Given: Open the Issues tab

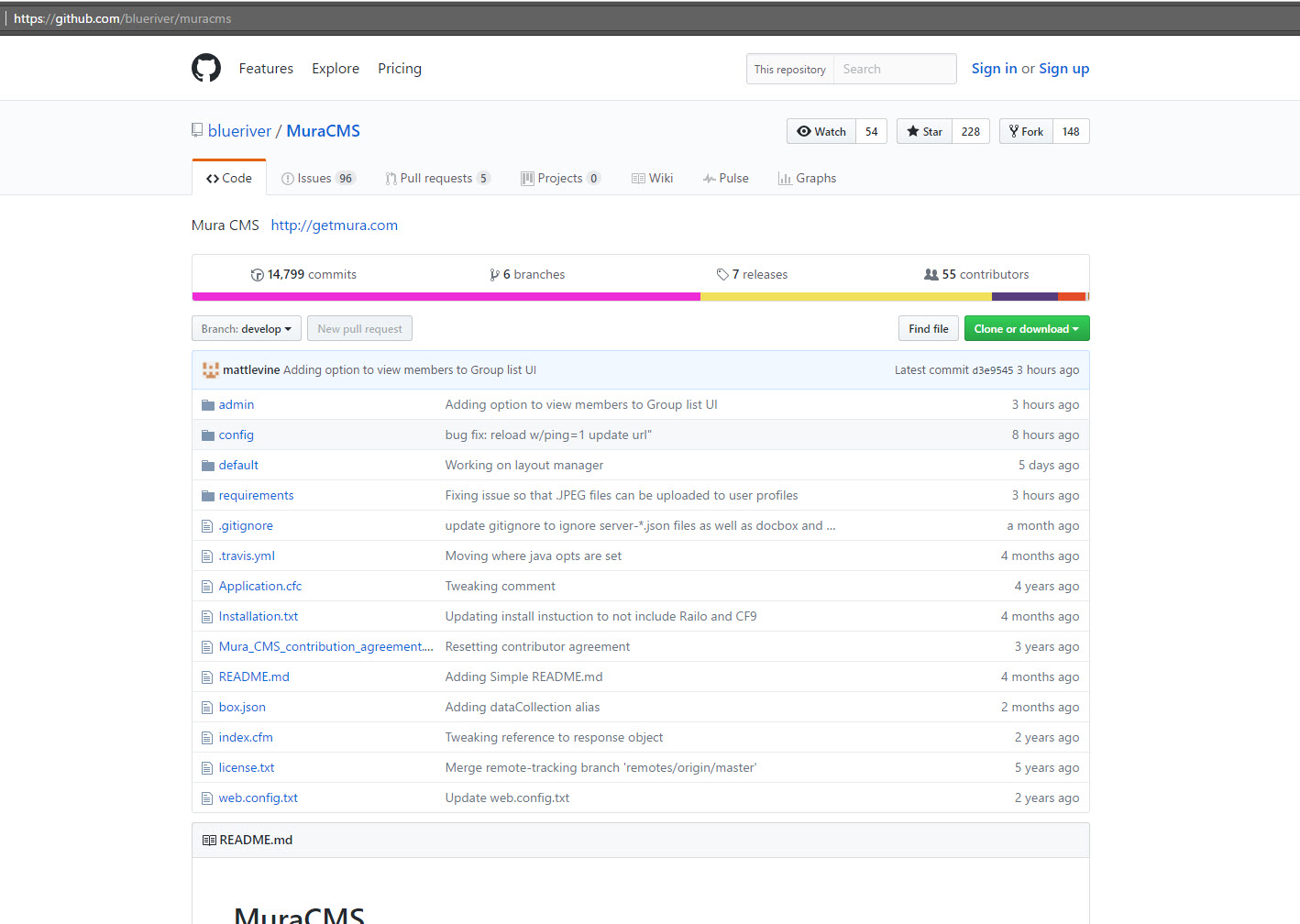Looking at the screenshot, I should [x=318, y=178].
